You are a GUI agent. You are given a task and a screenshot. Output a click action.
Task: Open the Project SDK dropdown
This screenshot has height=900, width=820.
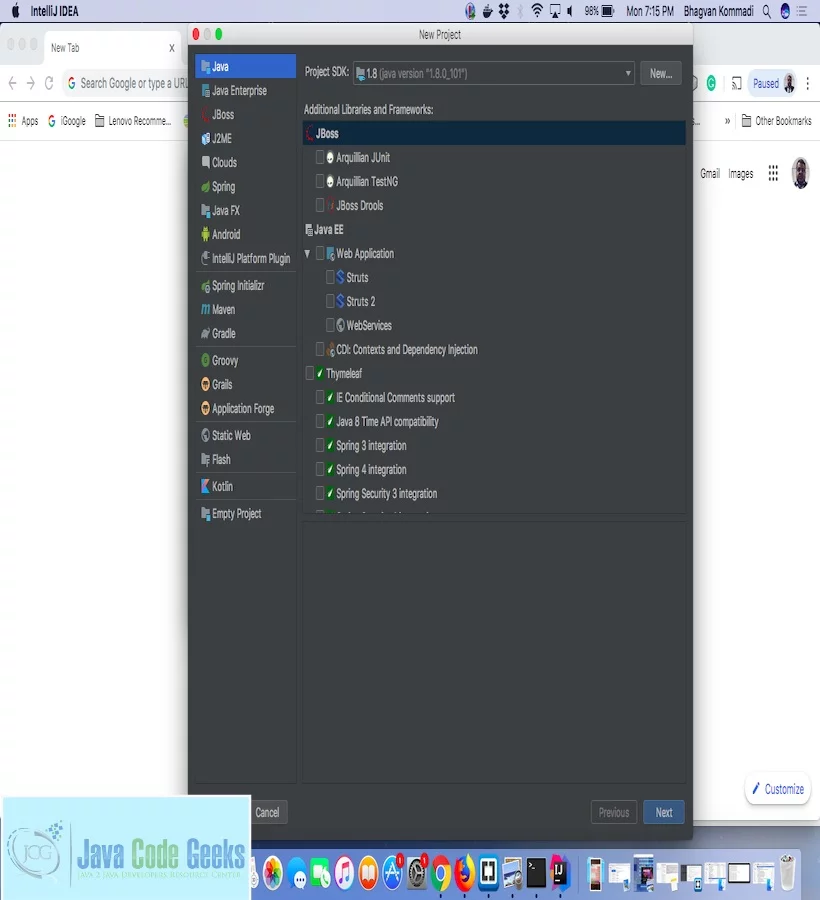click(493, 73)
